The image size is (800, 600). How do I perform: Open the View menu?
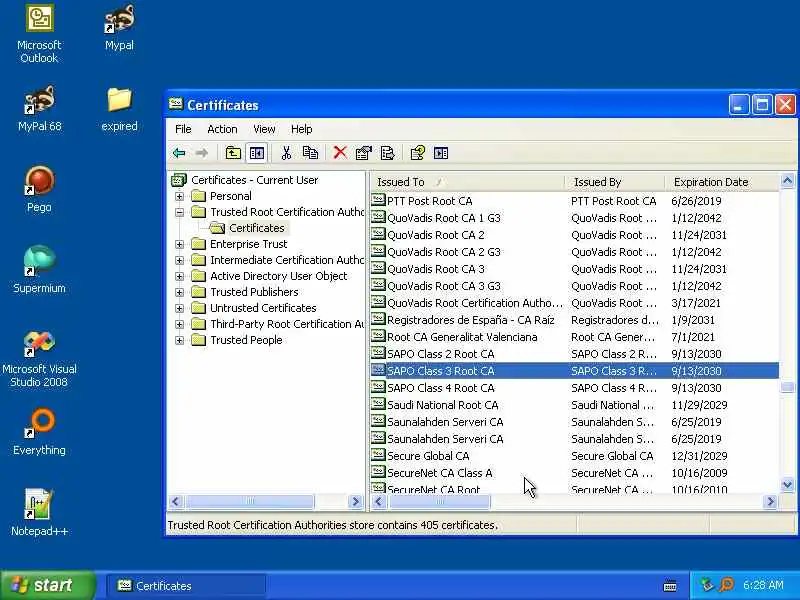click(x=264, y=129)
